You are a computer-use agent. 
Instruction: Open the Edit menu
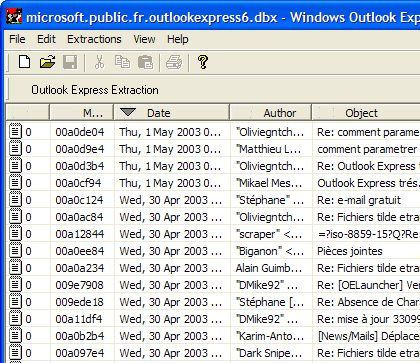[46, 39]
